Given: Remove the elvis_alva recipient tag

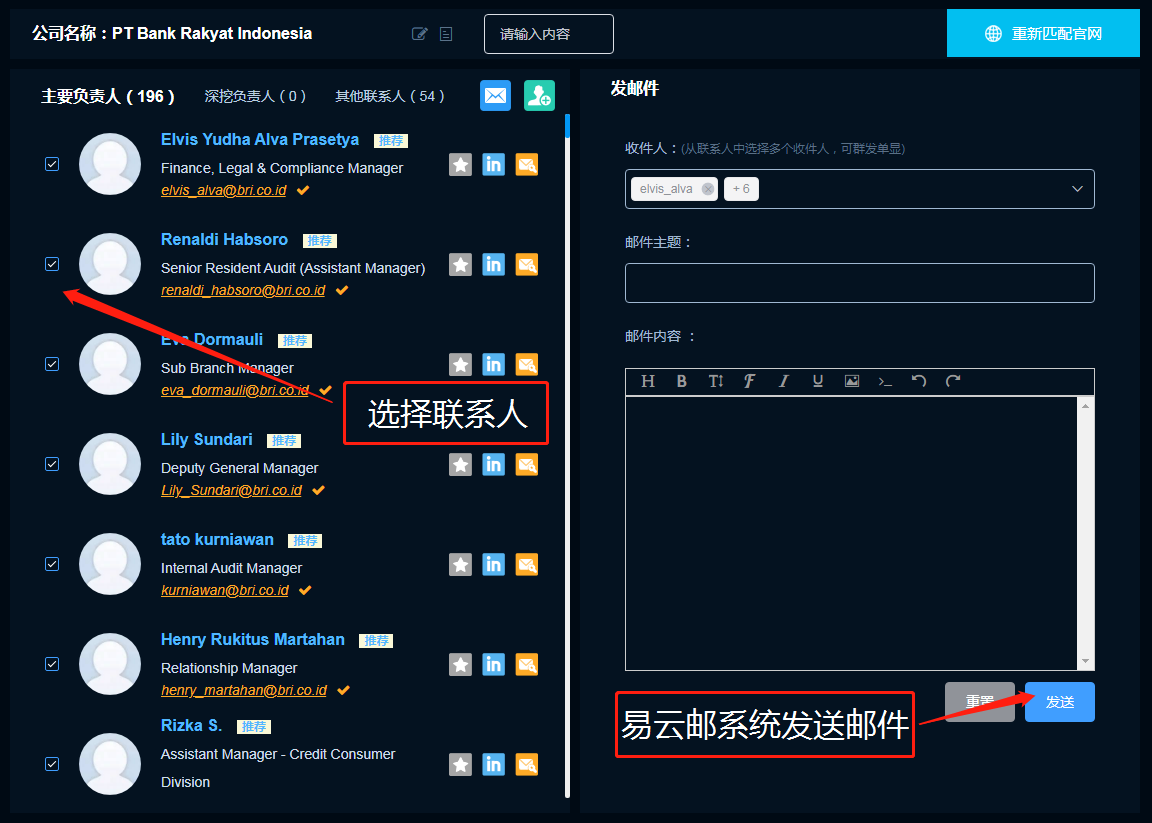Looking at the screenshot, I should (708, 189).
